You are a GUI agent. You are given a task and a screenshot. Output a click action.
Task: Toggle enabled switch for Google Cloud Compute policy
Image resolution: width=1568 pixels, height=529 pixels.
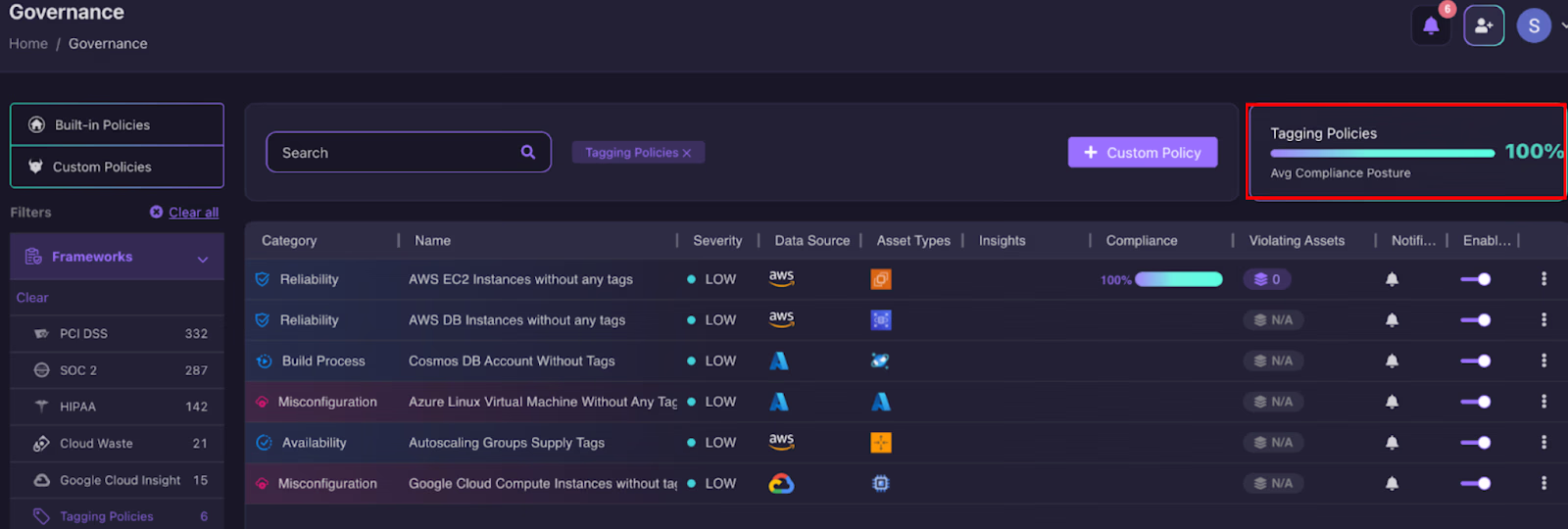(1476, 483)
